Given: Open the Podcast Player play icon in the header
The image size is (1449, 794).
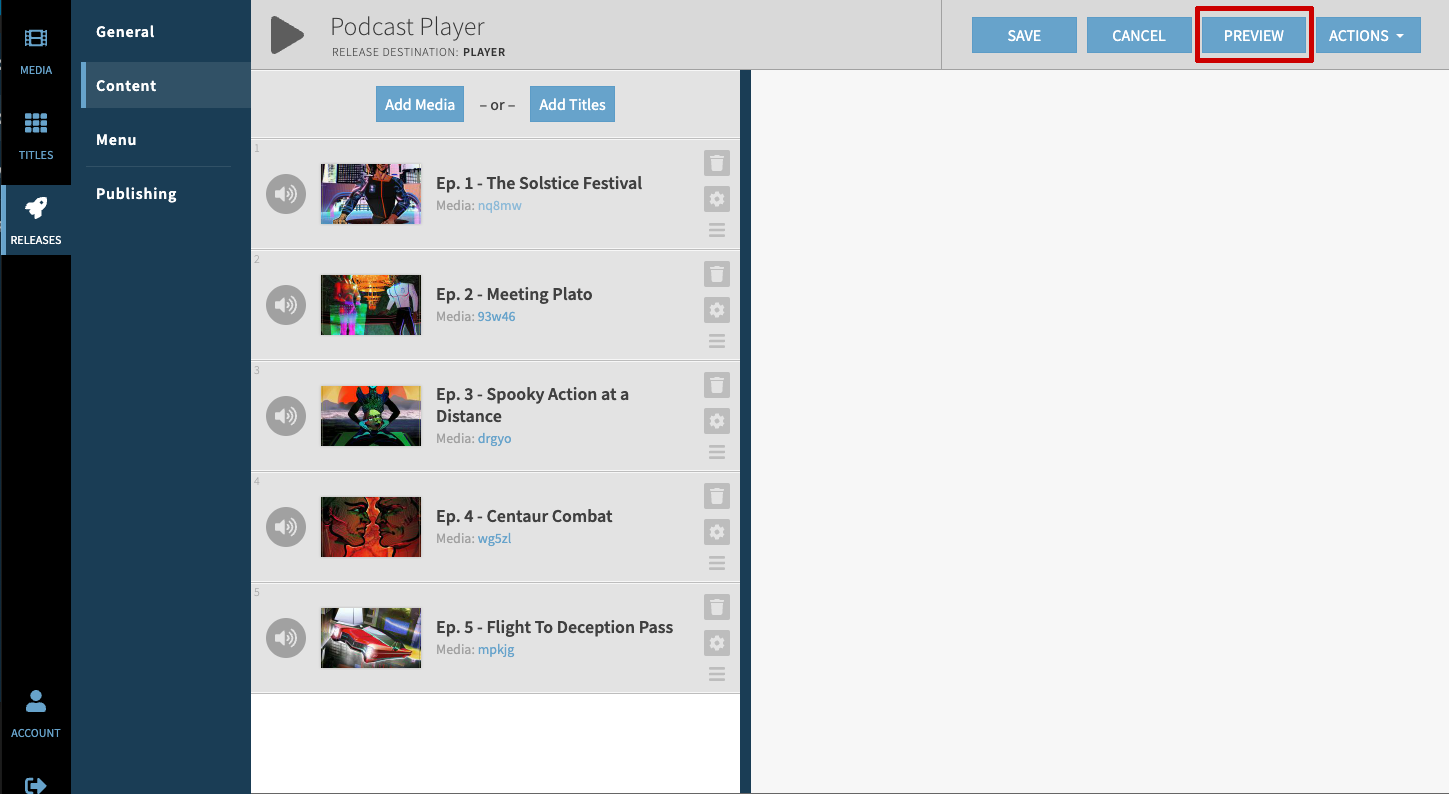Looking at the screenshot, I should 286,34.
